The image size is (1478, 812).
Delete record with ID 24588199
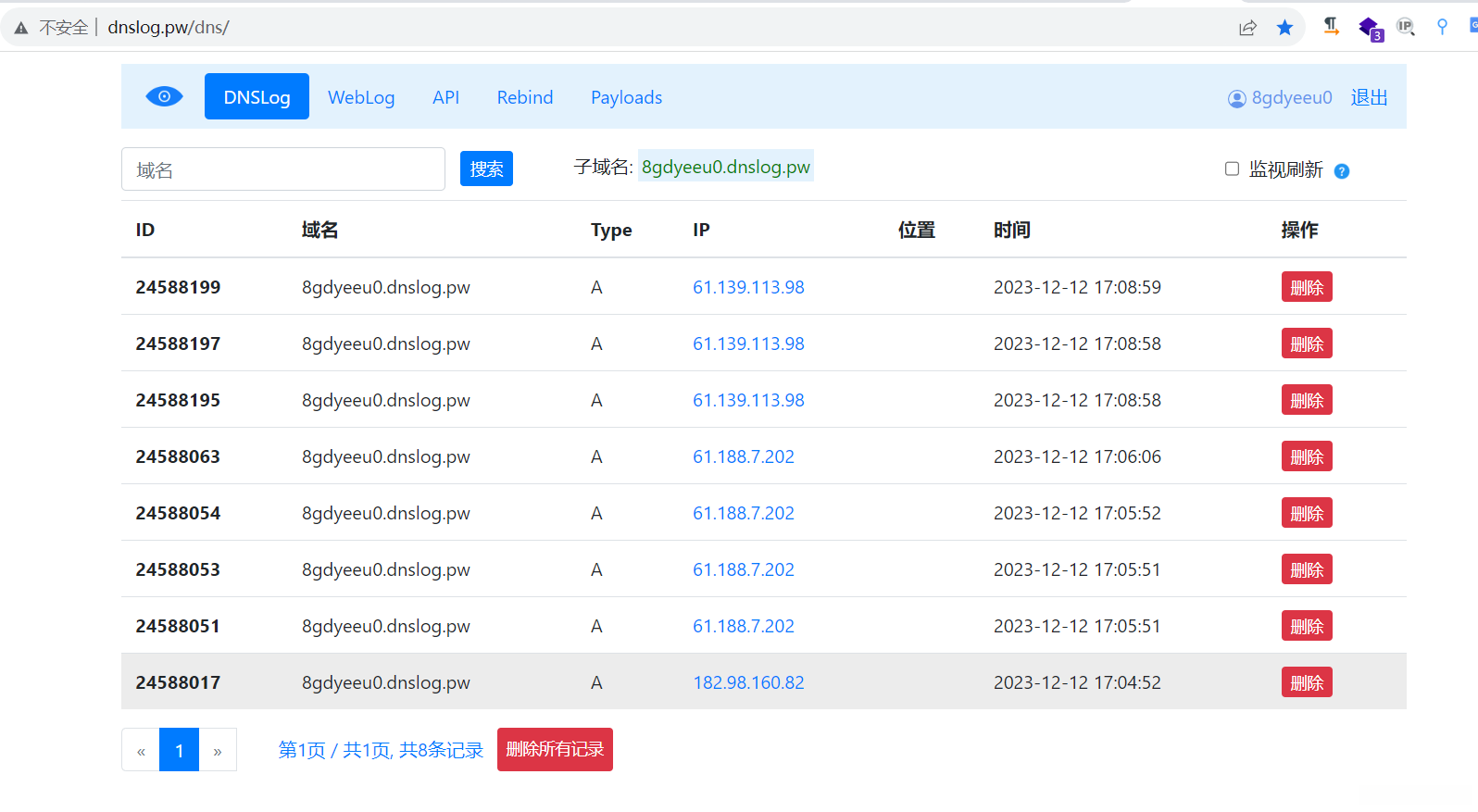[1306, 287]
